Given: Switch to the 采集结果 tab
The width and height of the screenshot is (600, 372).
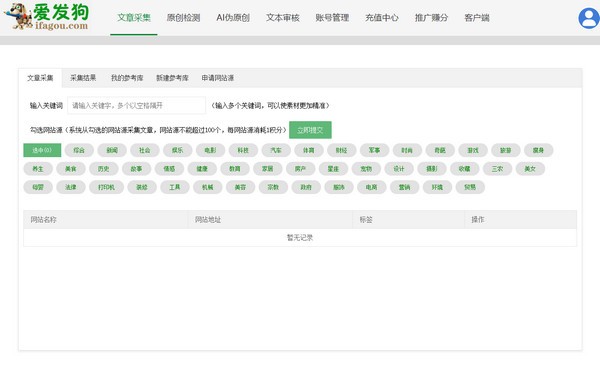Looking at the screenshot, I should (x=83, y=78).
